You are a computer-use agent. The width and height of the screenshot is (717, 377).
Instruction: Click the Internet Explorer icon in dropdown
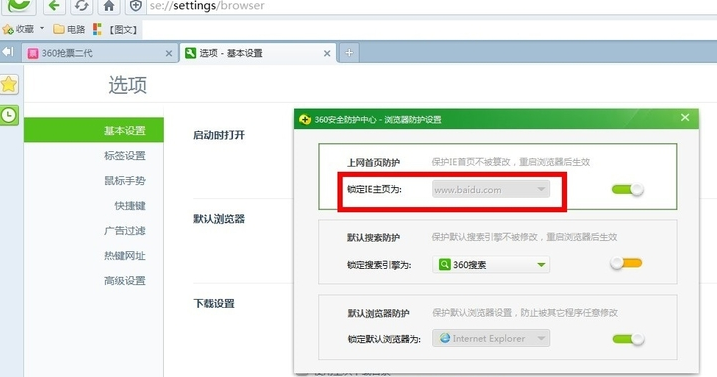(x=444, y=338)
